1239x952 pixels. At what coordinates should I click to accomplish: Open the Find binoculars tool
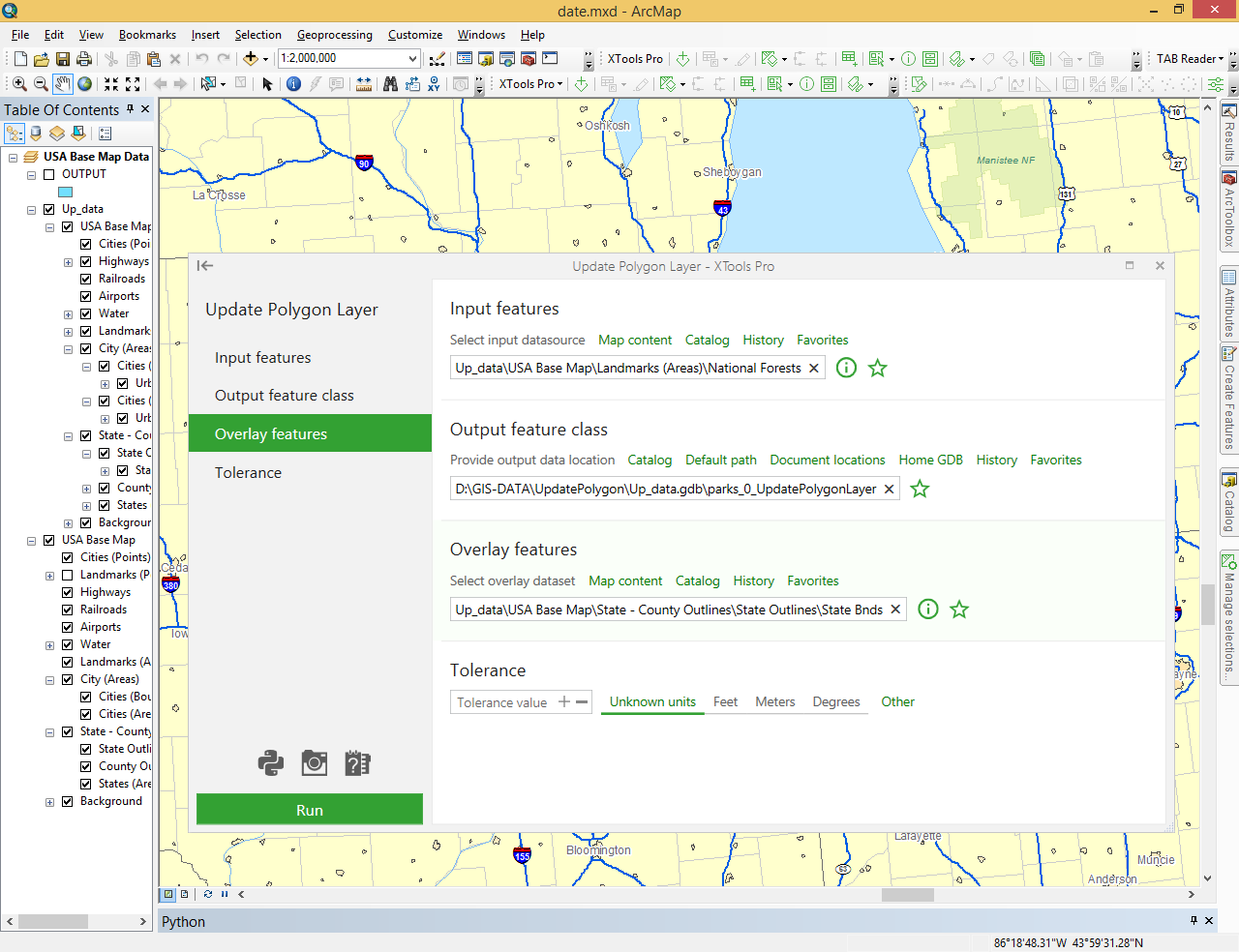click(x=390, y=84)
